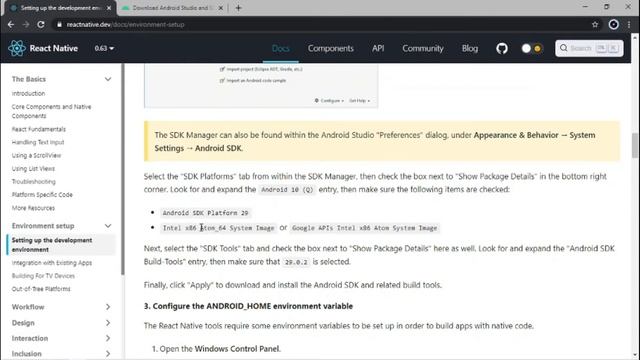Click the Android 10 (Q) code text
640x360 pixels.
[287, 190]
